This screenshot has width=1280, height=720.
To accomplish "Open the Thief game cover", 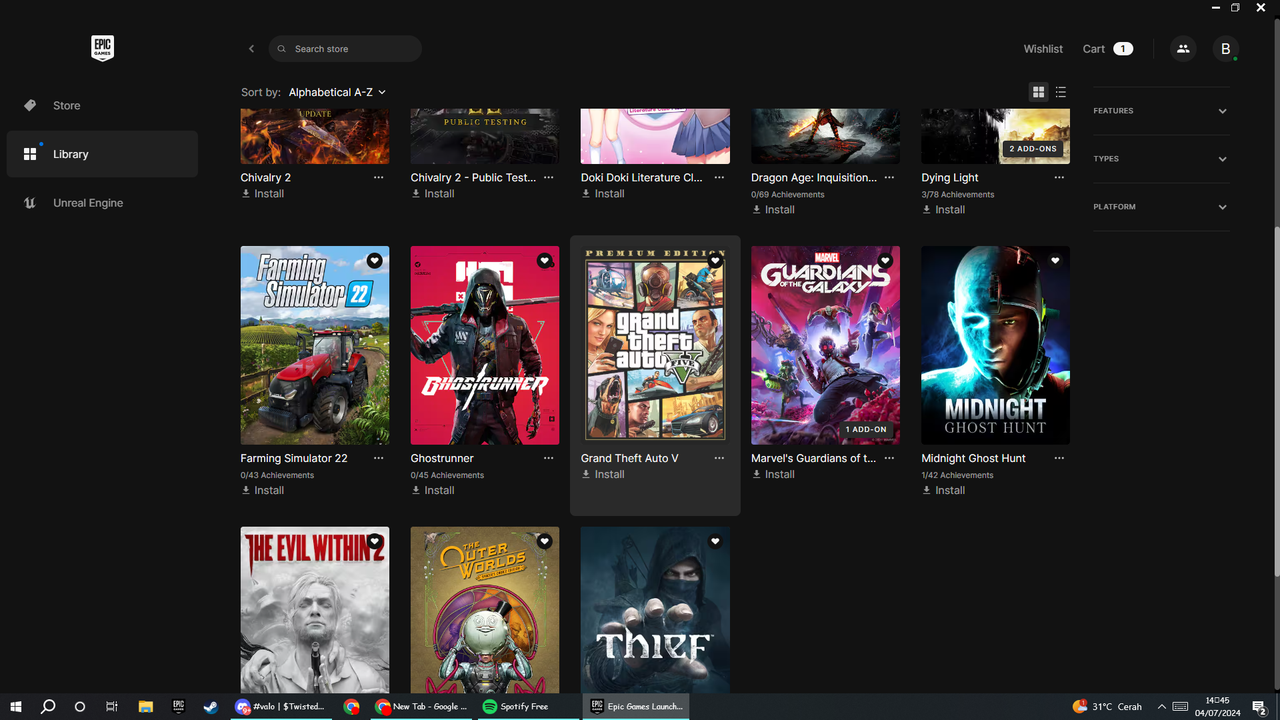I will 655,610.
